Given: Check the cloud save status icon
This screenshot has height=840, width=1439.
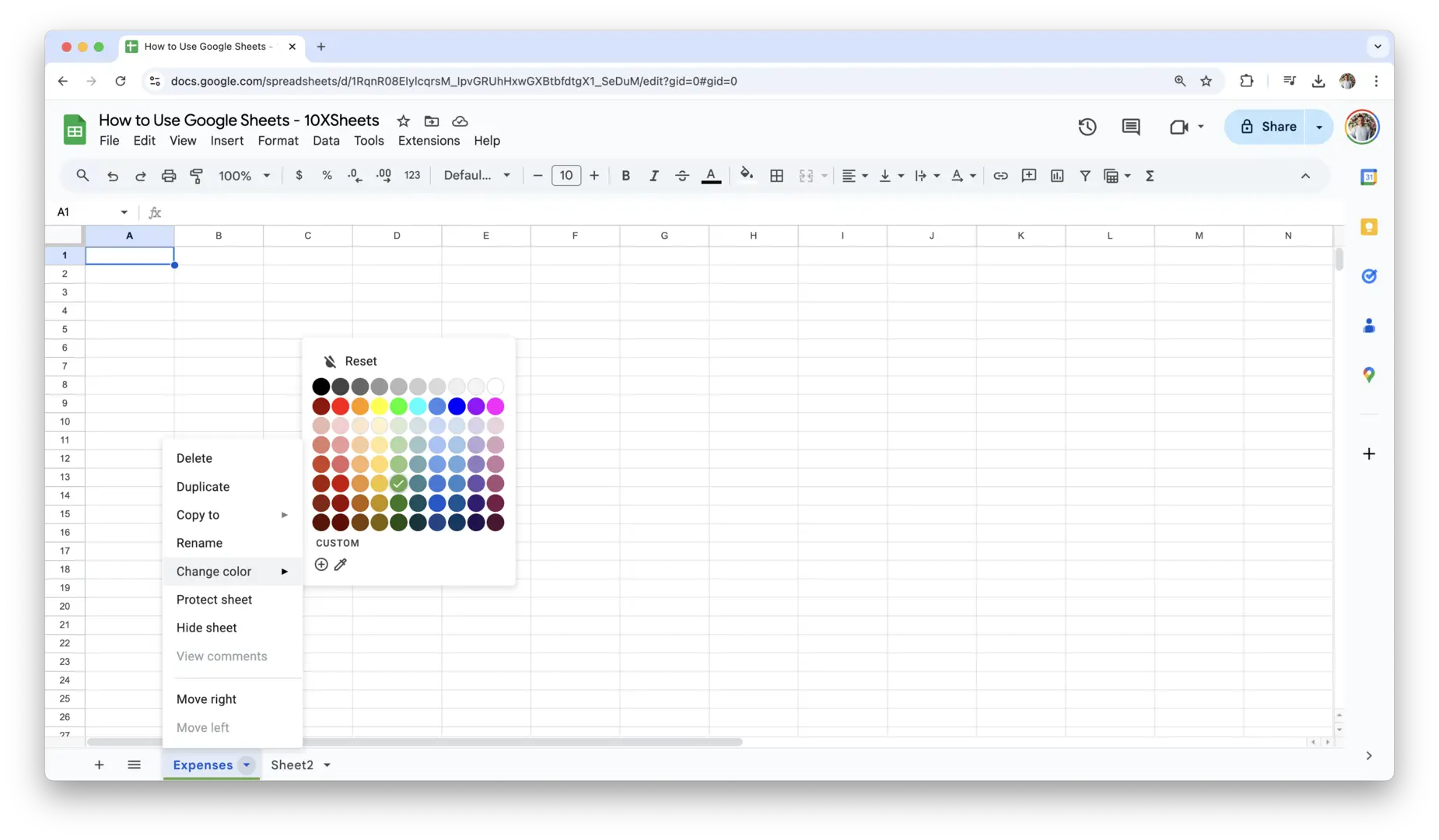Looking at the screenshot, I should pos(460,121).
